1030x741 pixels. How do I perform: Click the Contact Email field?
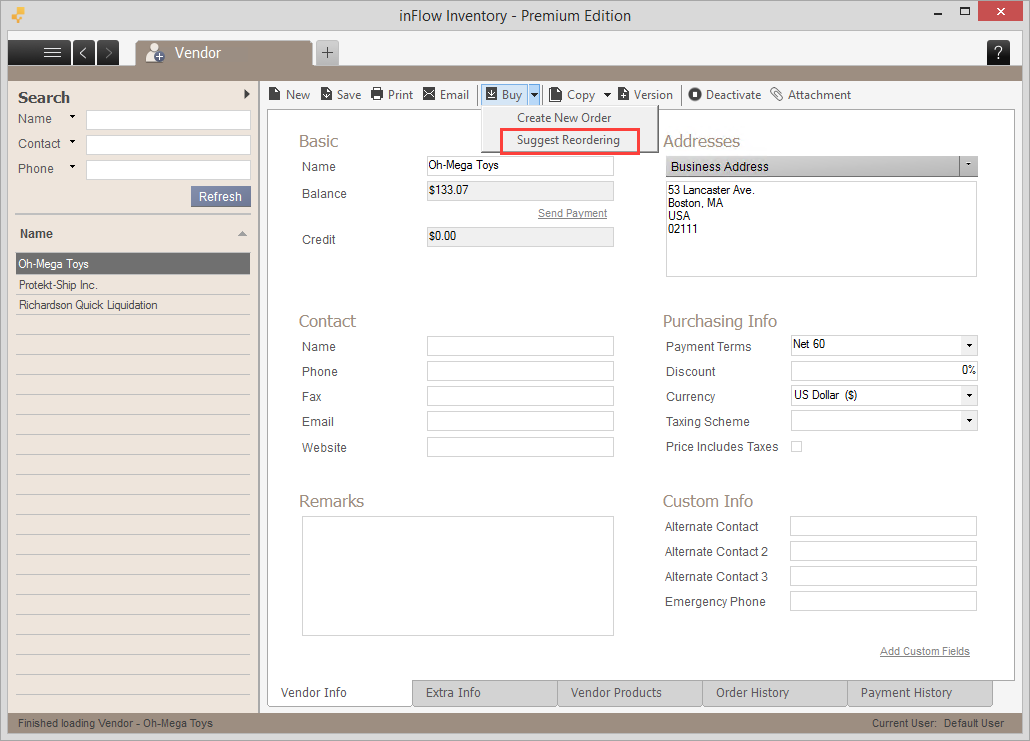[x=520, y=421]
